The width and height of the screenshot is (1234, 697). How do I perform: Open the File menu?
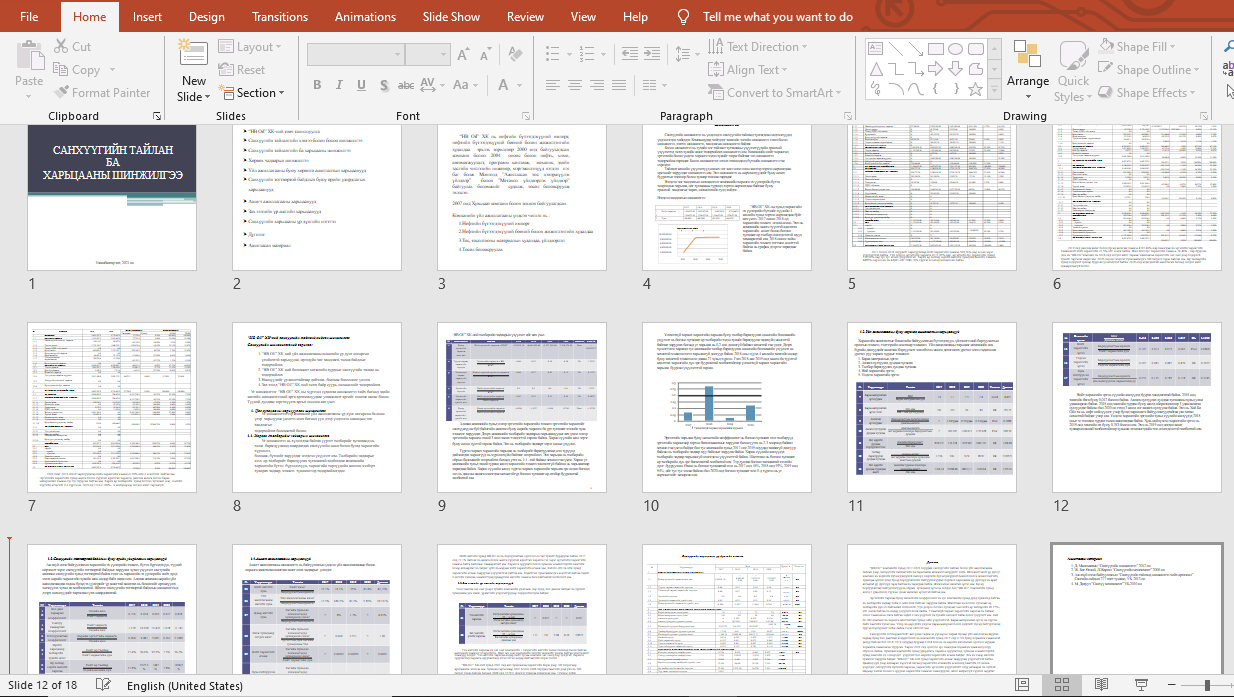pyautogui.click(x=29, y=17)
